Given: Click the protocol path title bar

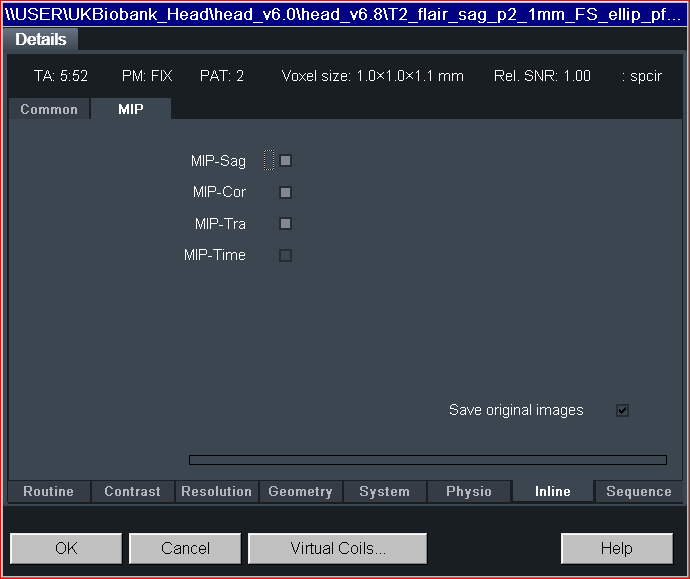Looking at the screenshot, I should 345,14.
